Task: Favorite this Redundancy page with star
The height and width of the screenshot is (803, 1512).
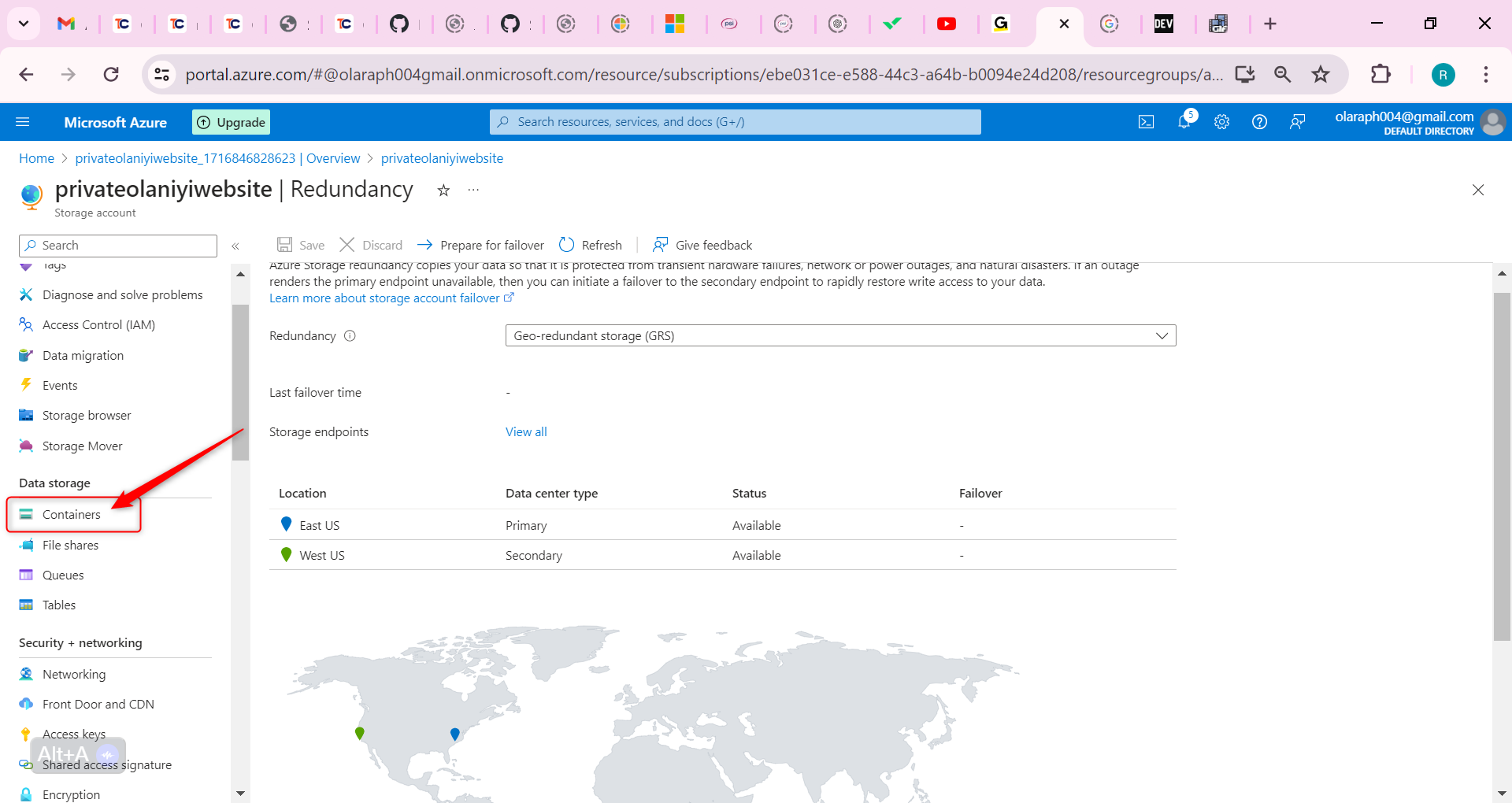Action: point(443,191)
